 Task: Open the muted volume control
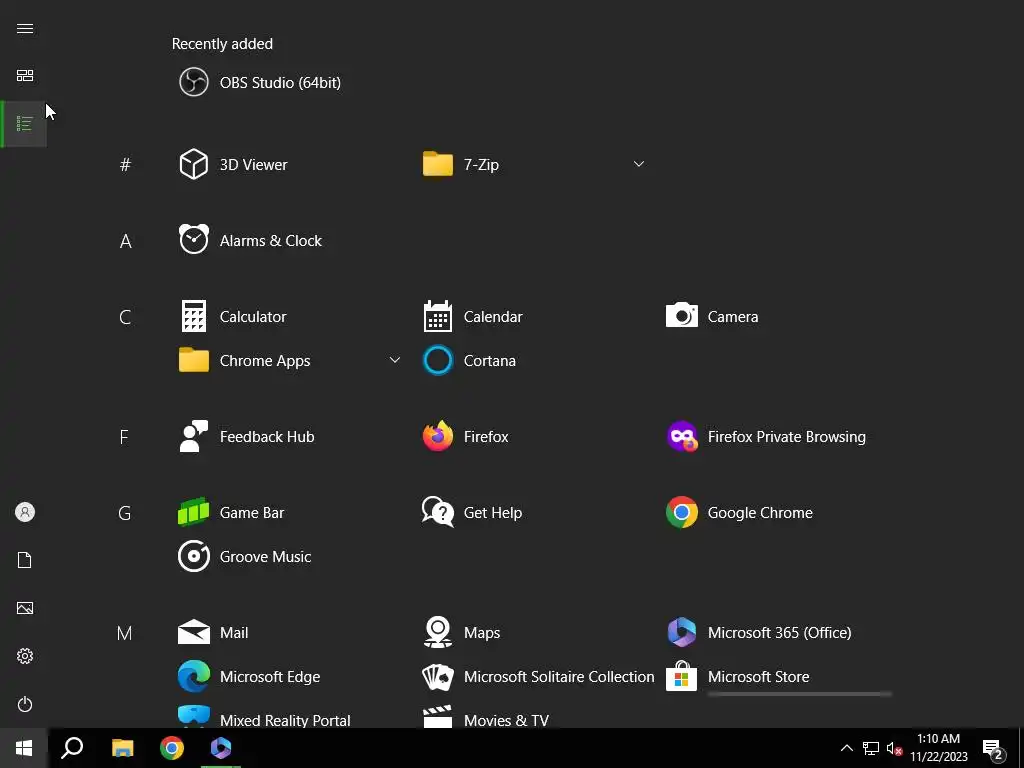click(894, 748)
